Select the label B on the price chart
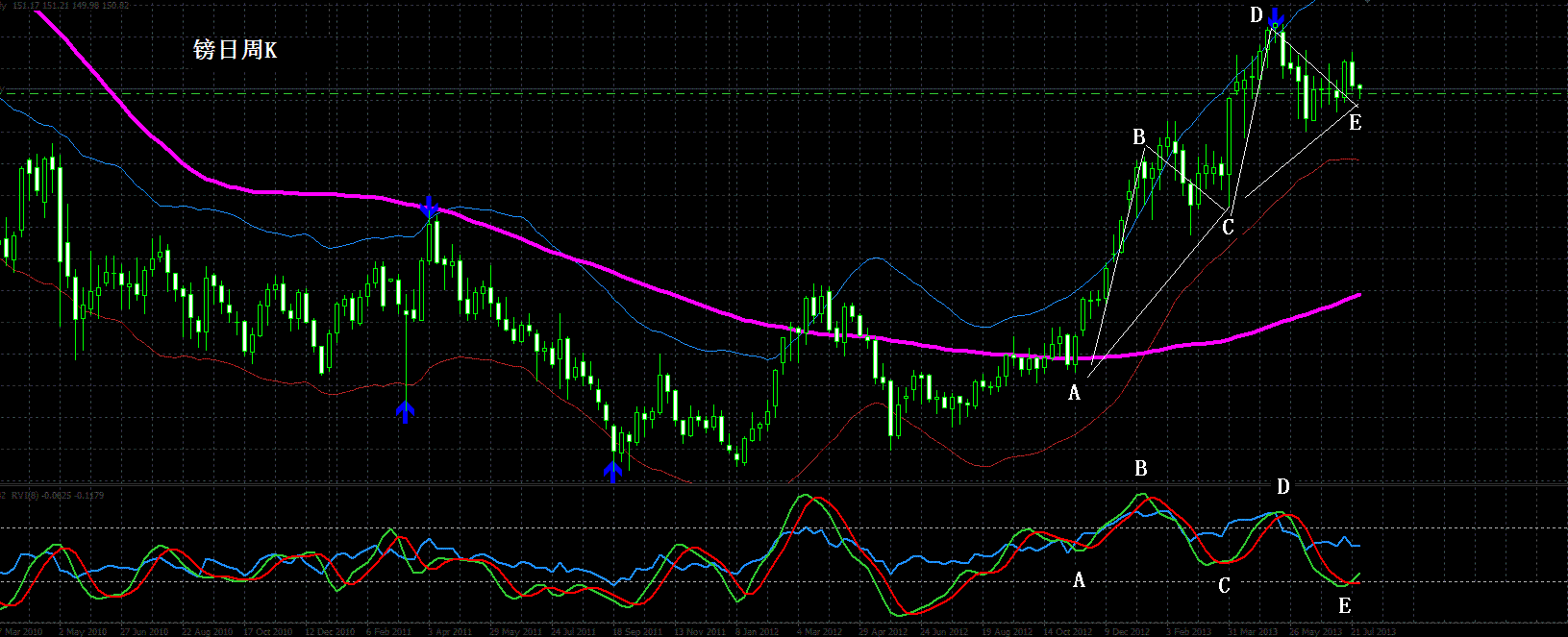 1139,137
